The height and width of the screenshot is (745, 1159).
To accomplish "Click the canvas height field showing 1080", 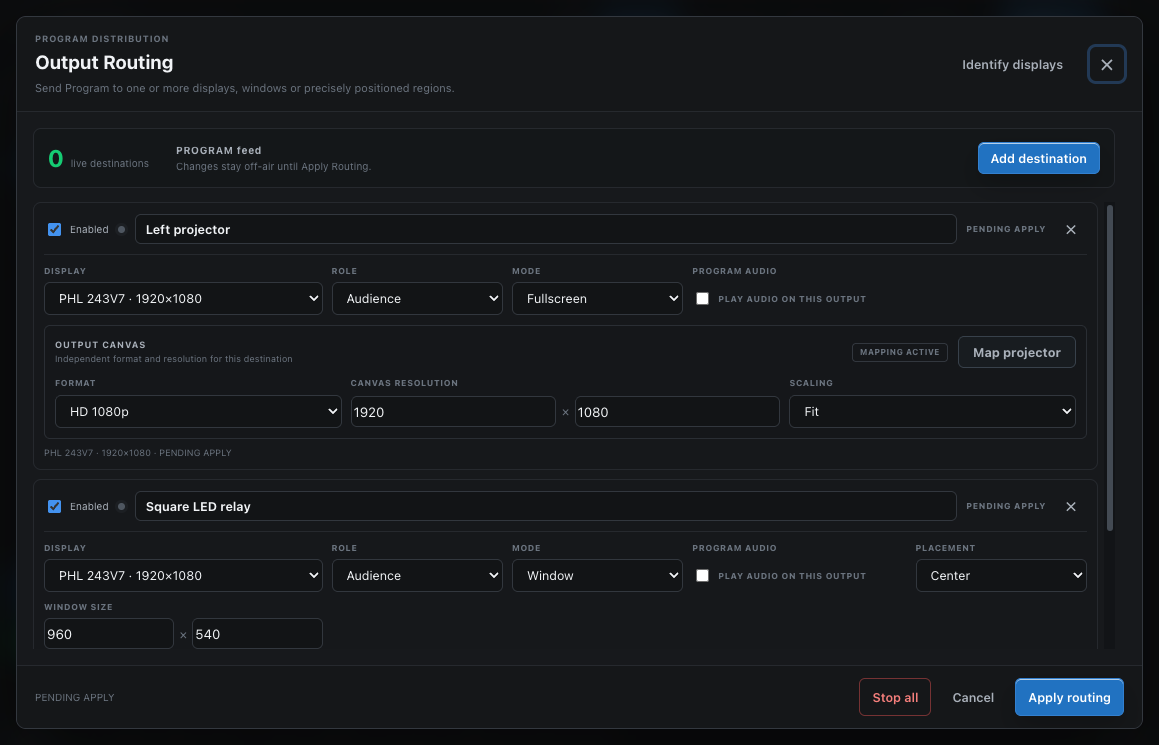I will point(677,412).
